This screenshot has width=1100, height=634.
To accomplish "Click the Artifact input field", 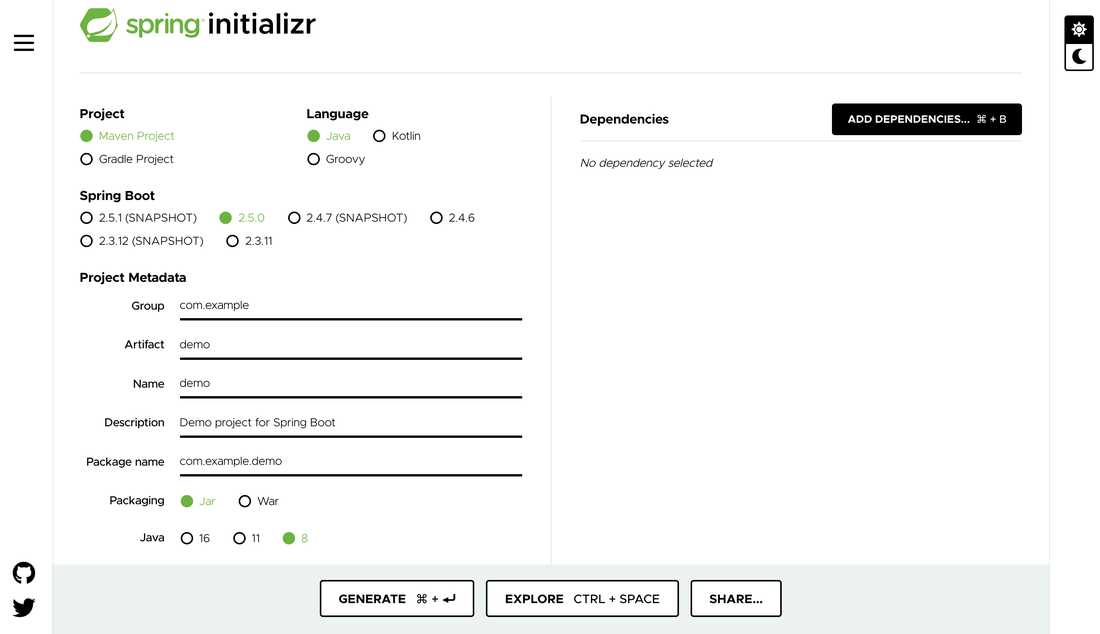I will 351,346.
